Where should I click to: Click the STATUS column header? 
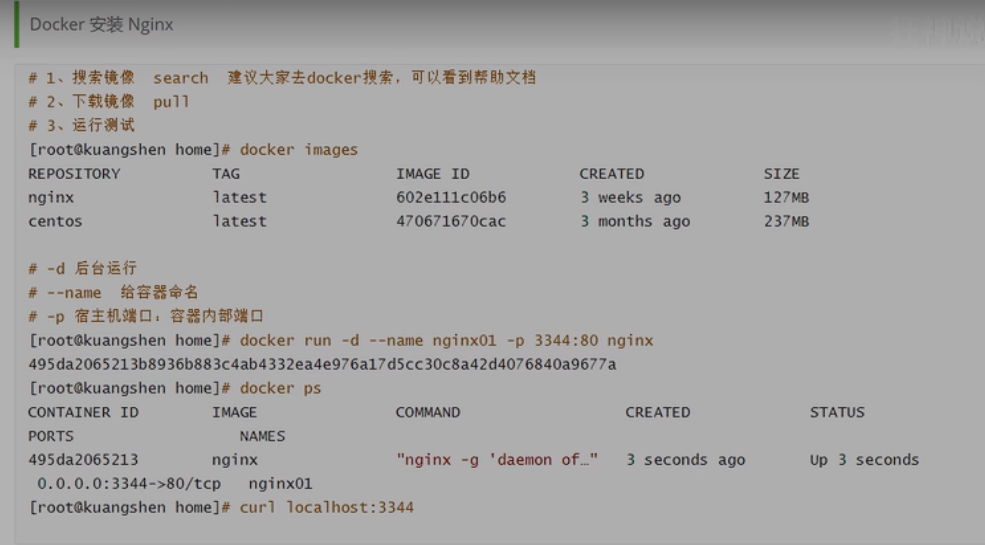click(x=837, y=413)
